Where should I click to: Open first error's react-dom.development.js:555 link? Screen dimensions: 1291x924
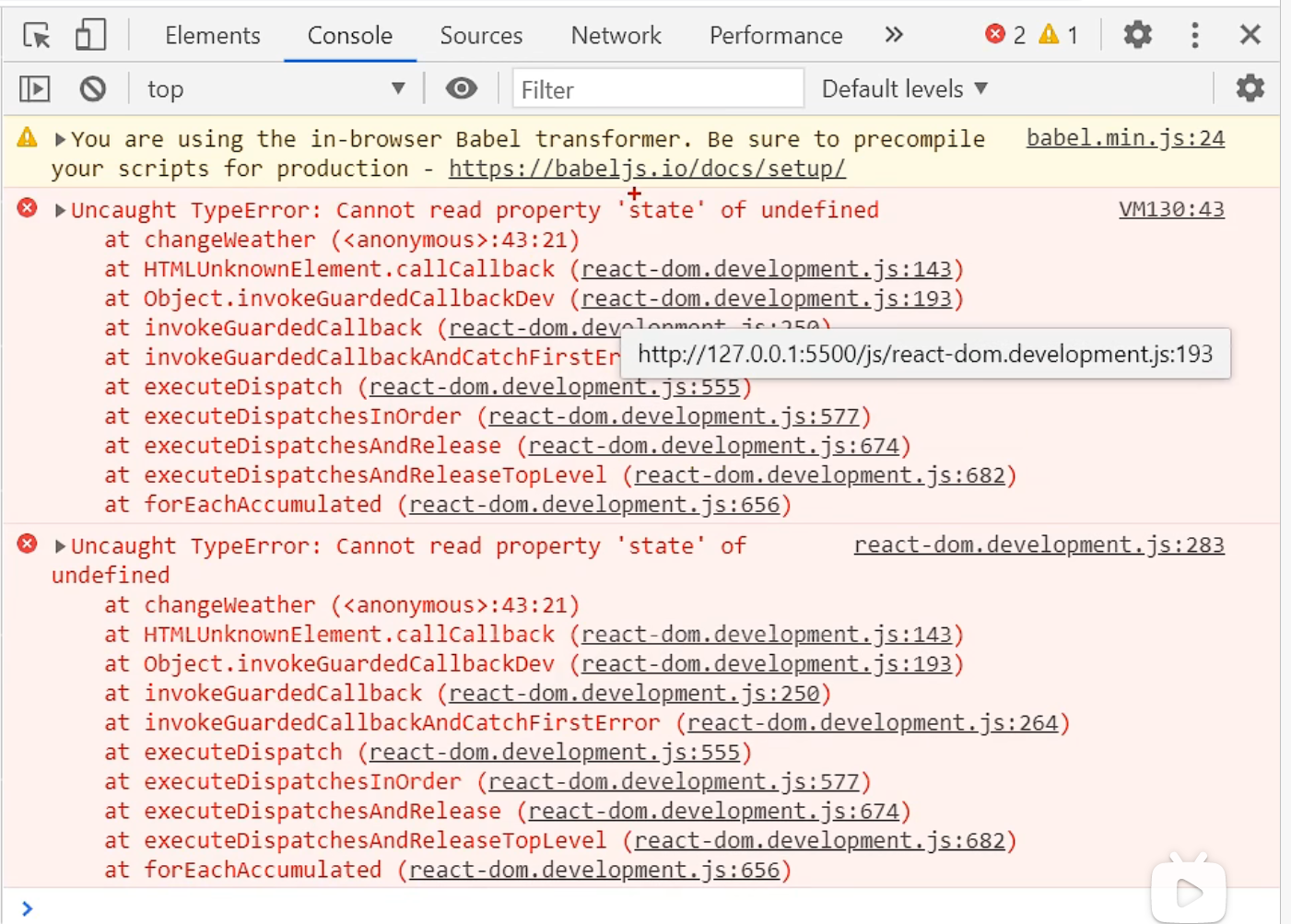pyautogui.click(x=555, y=387)
